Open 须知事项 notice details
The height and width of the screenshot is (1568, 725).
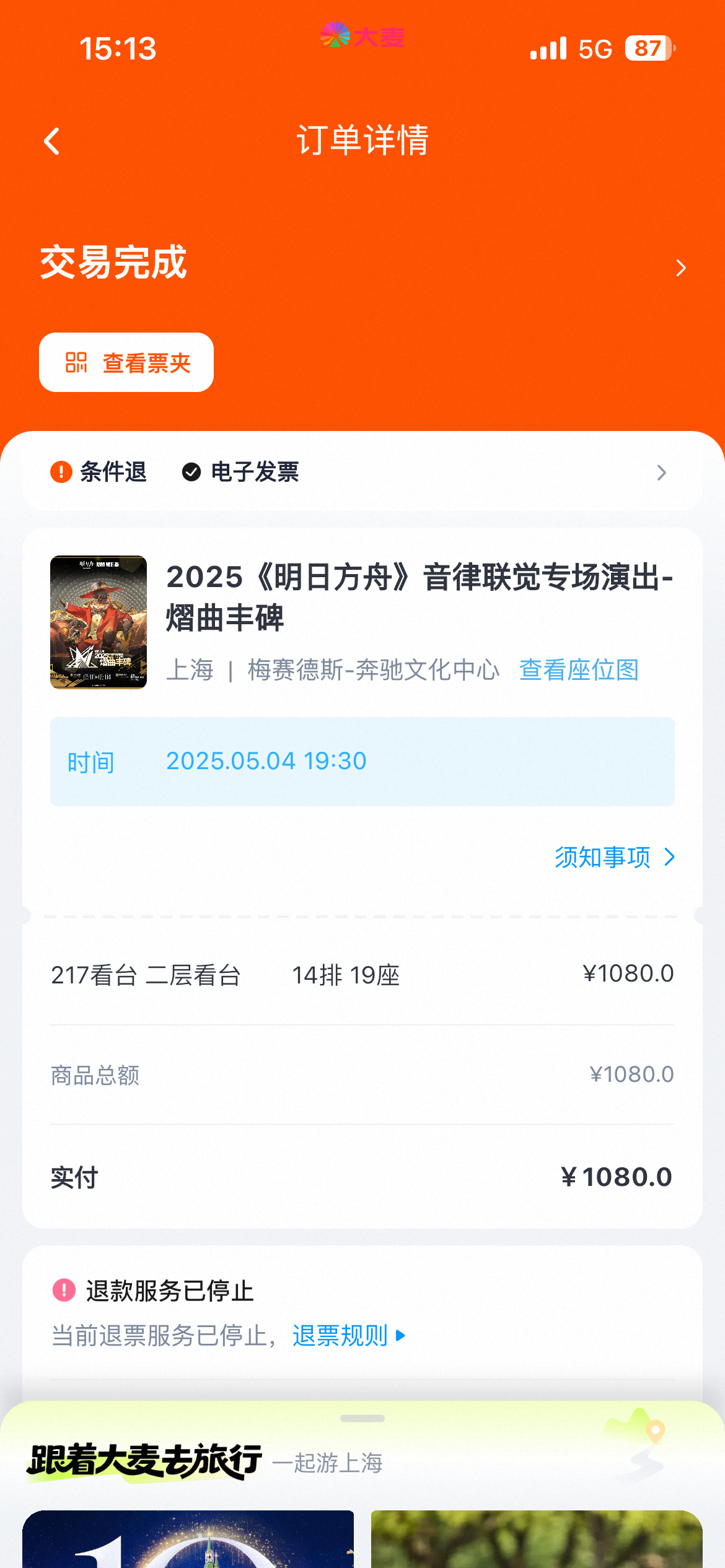pos(613,858)
